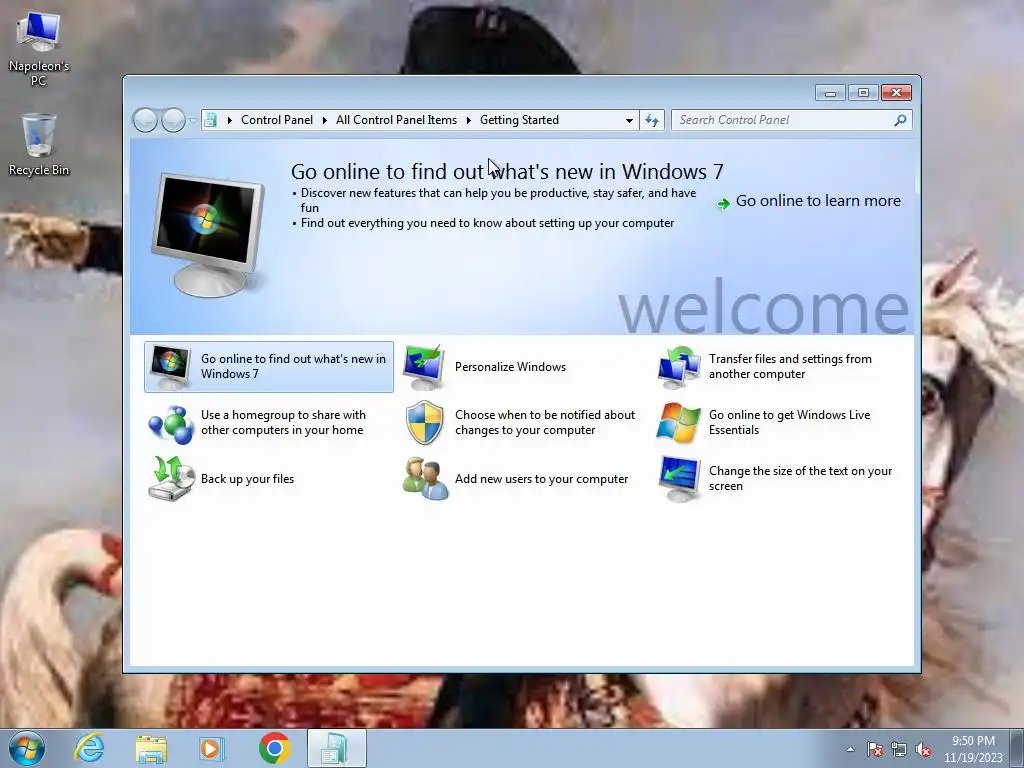Click 'Go online to get Windows Live Essentials' text
The width and height of the screenshot is (1024, 768).
[x=790, y=423]
